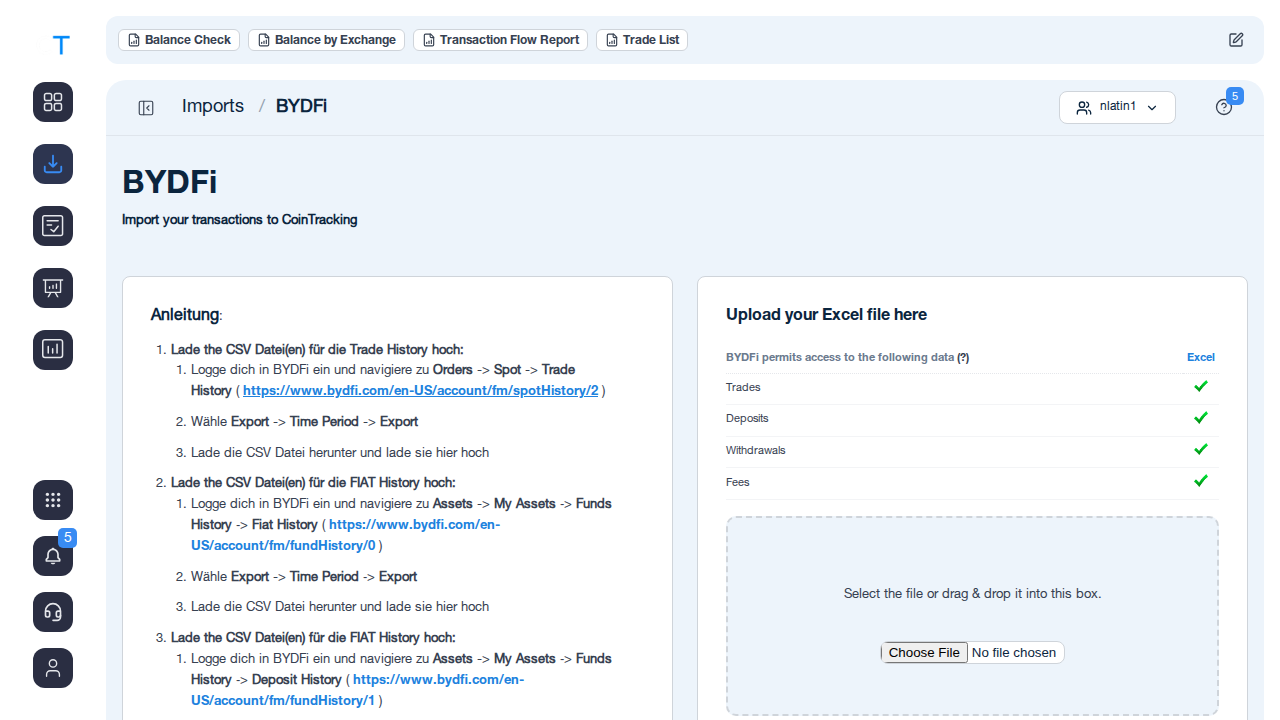The width and height of the screenshot is (1280, 720).
Task: Open the user profile icon in sidebar
Action: 53,668
